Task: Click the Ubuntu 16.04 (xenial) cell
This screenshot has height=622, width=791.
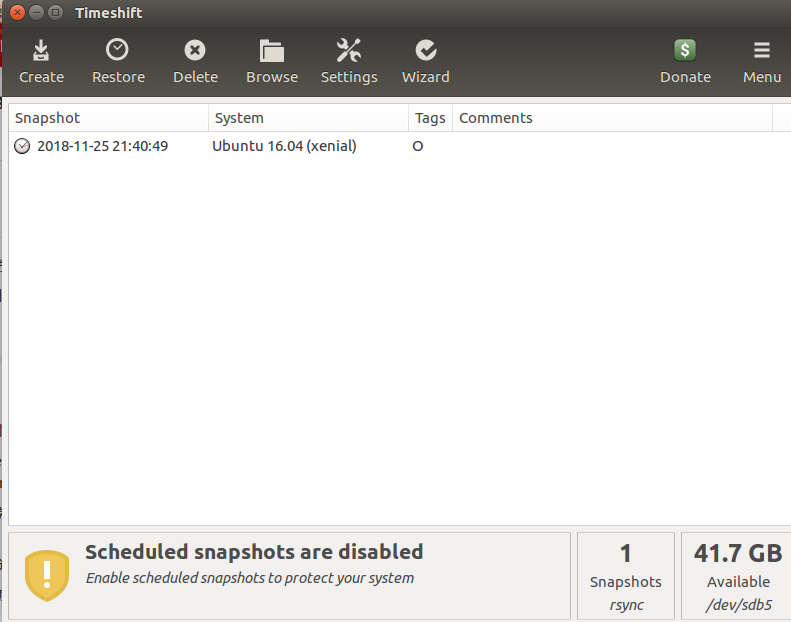Action: [284, 146]
